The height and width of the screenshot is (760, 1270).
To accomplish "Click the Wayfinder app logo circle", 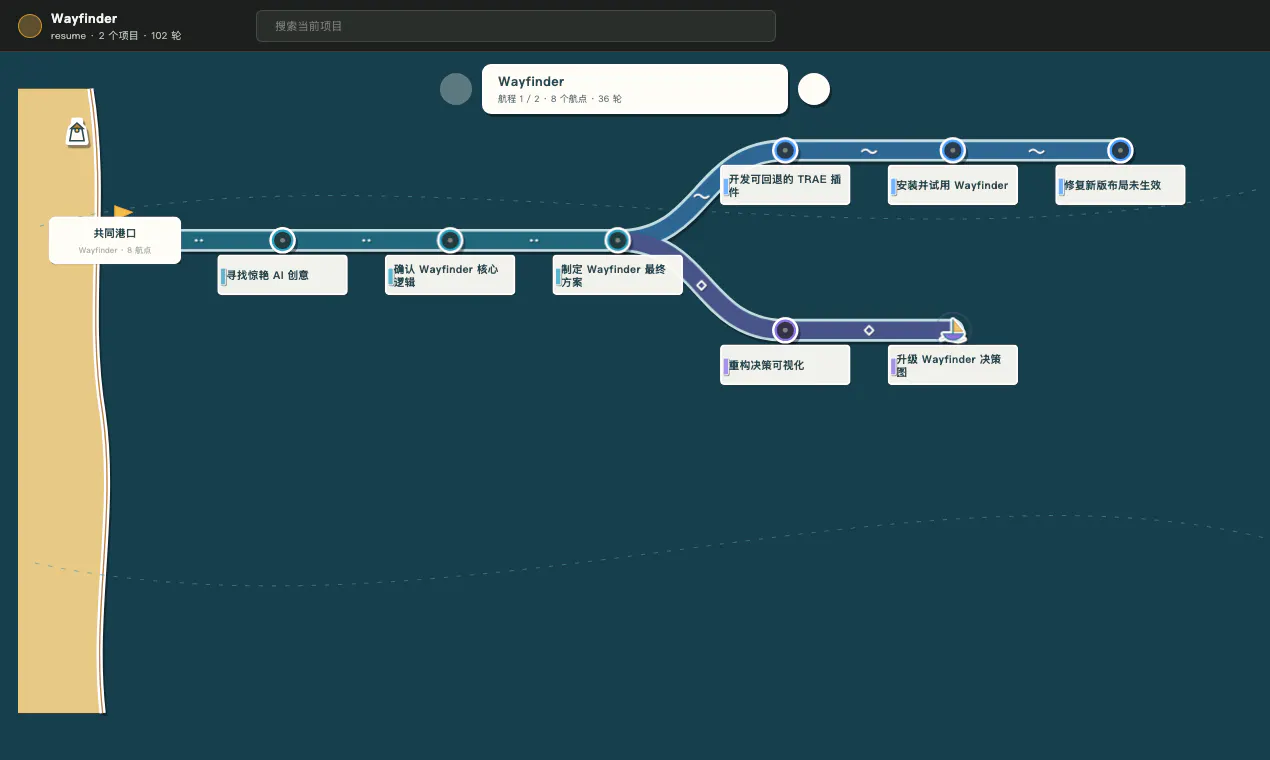I will pyautogui.click(x=30, y=26).
